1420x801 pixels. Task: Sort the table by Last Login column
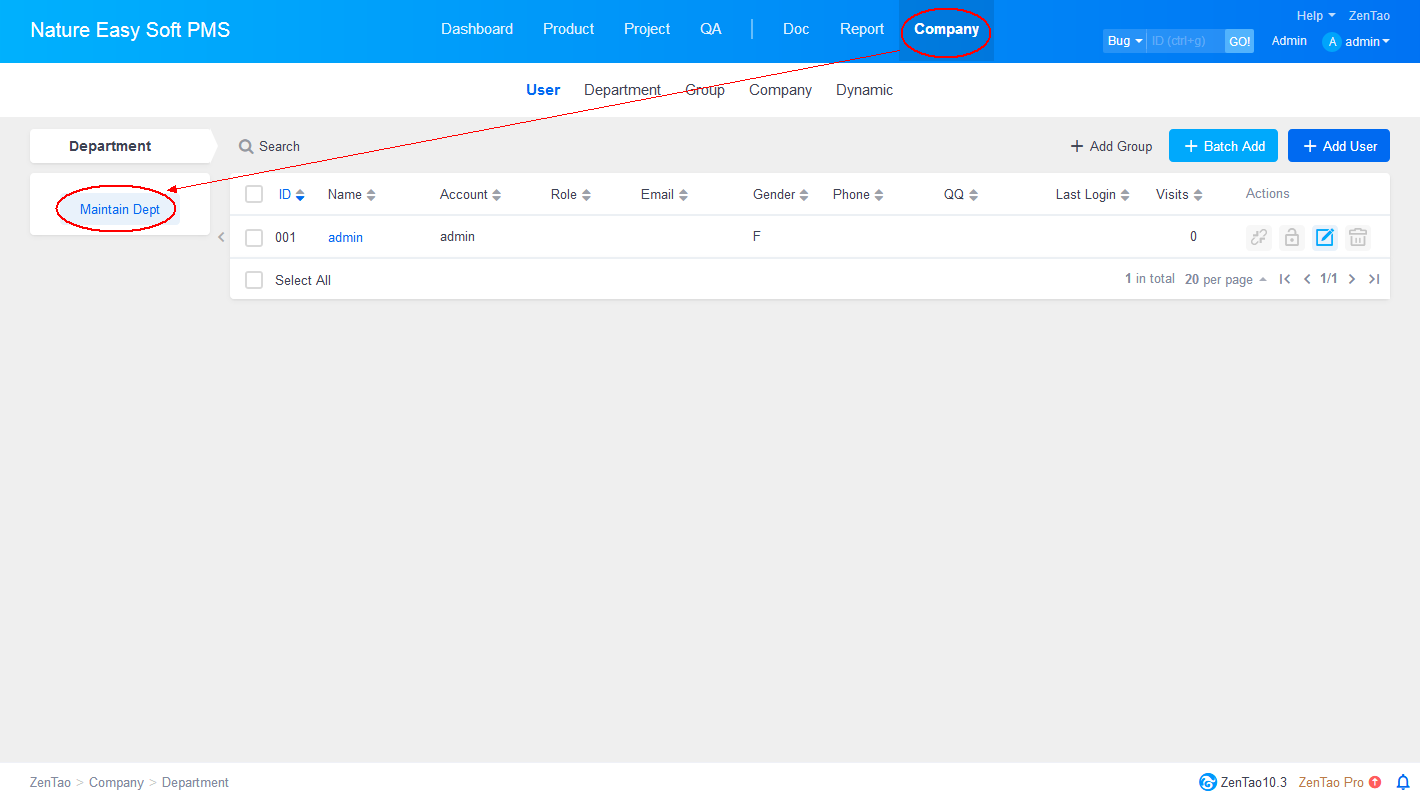(x=1092, y=194)
